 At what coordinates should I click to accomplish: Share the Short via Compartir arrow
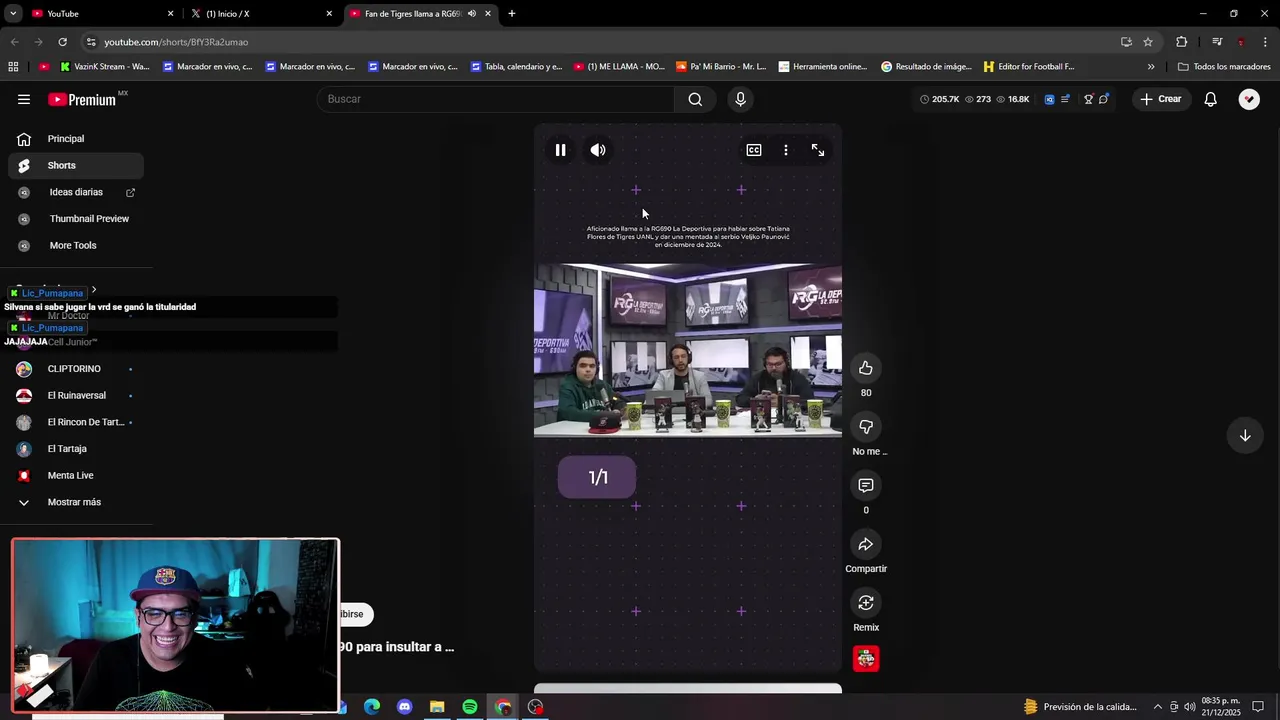(x=866, y=544)
